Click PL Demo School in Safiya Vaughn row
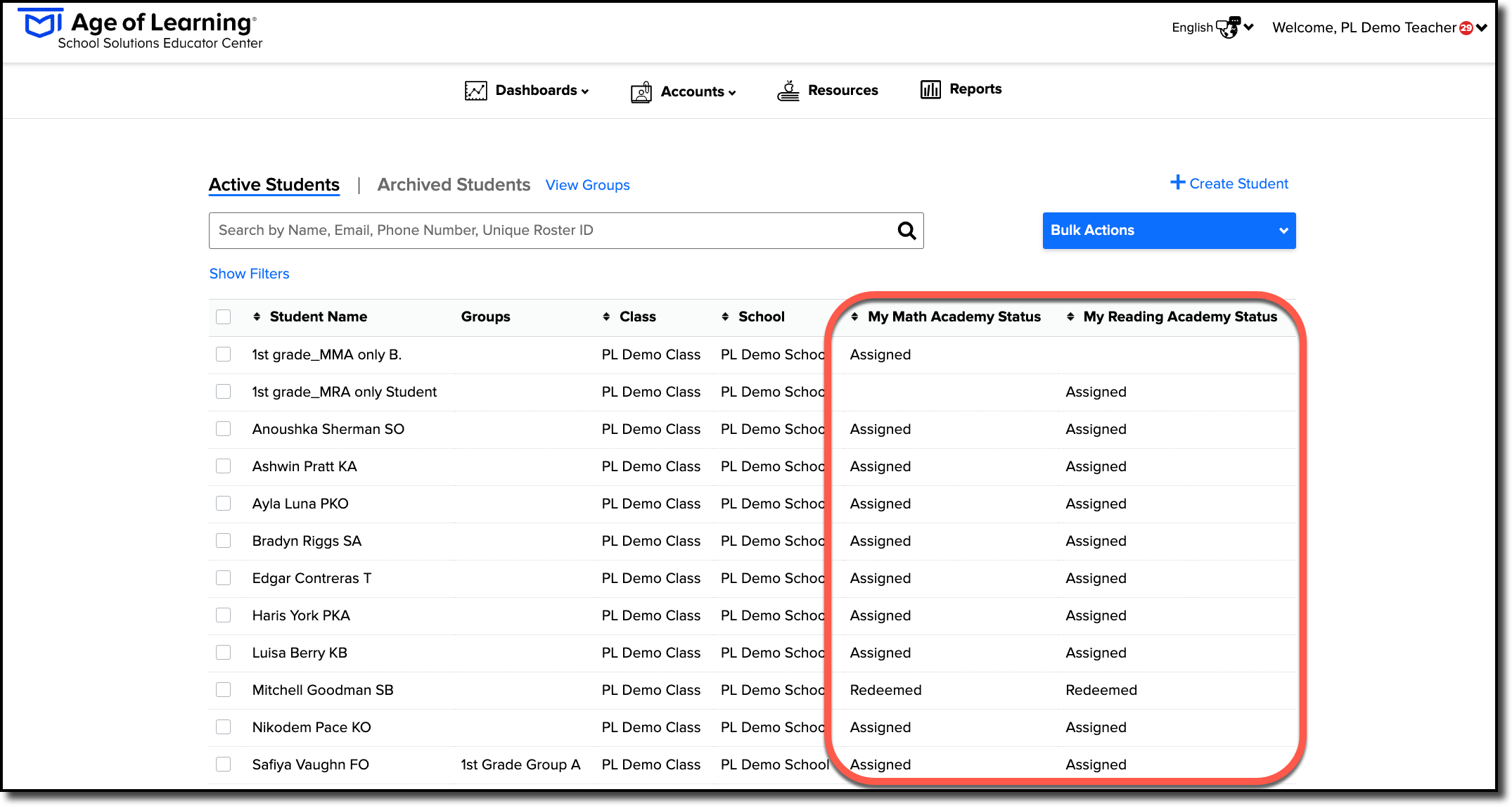The image size is (1512, 806). pos(774,765)
